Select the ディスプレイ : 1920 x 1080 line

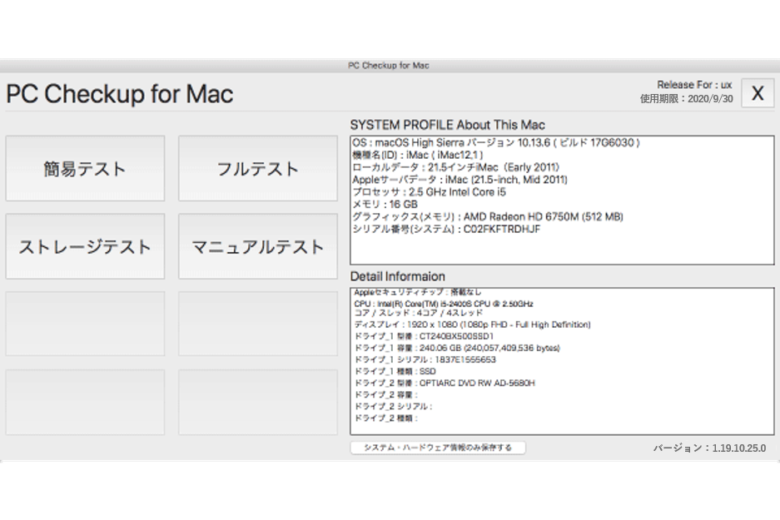[x=473, y=325]
